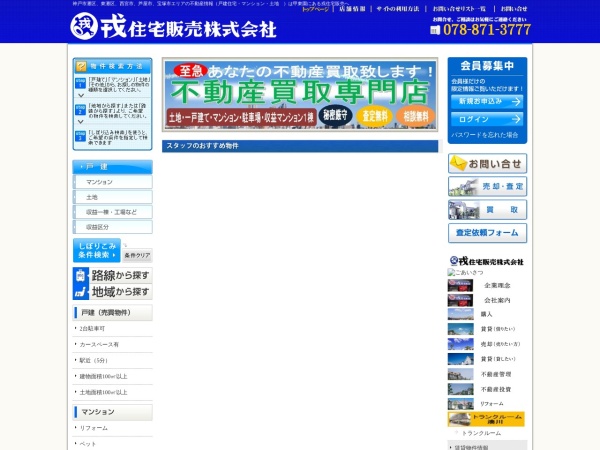Select 収益区分 category
Screen dimensions: 600x450
pyautogui.click(x=112, y=227)
